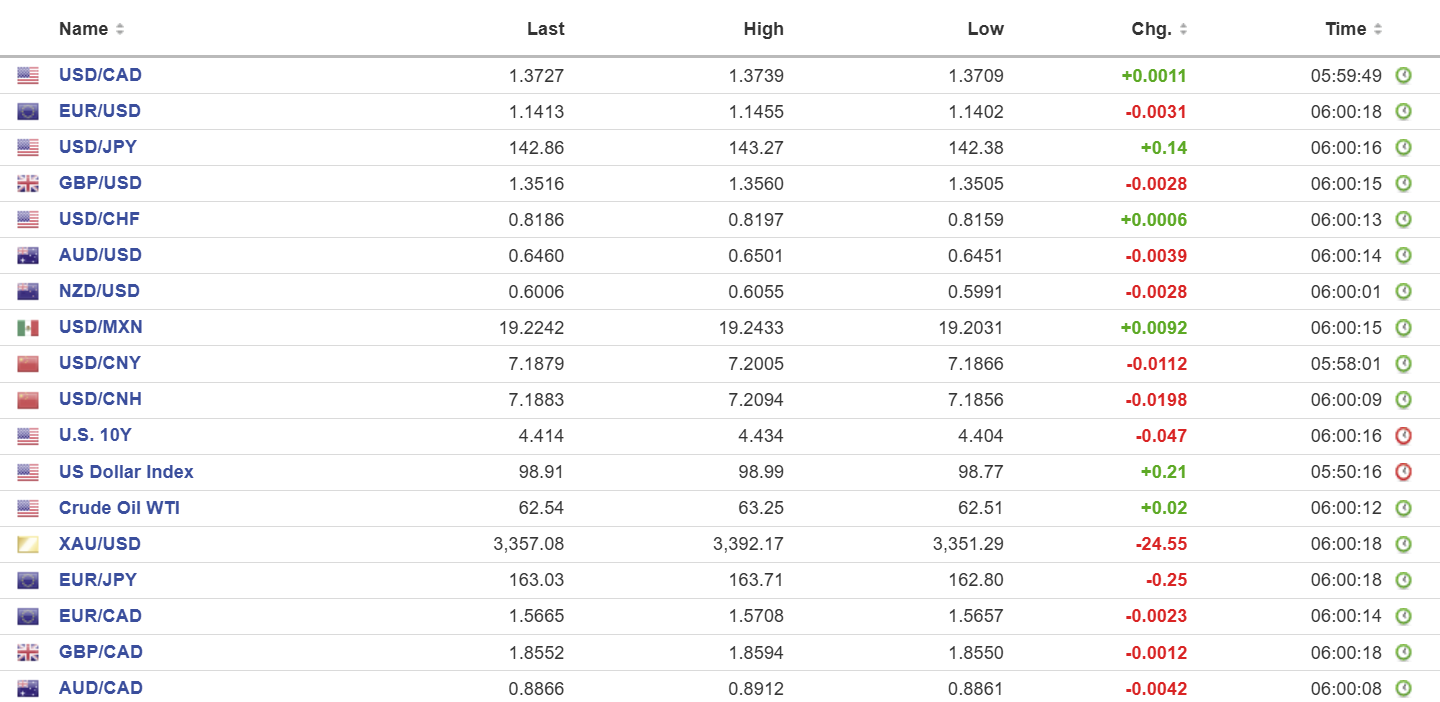Sort by the Chg. column arrows
This screenshot has width=1440, height=702.
pos(1183,29)
